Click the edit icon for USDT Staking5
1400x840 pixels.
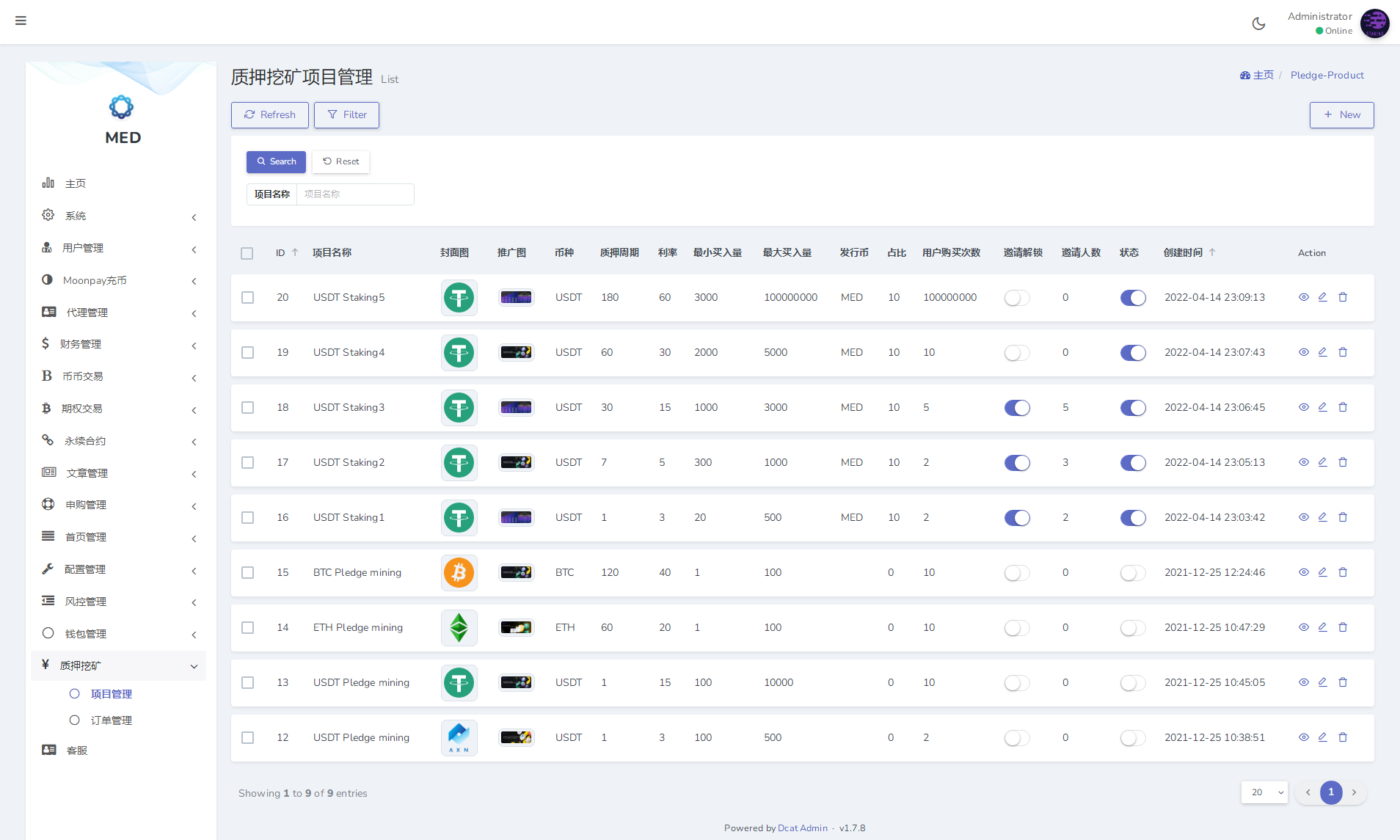pos(1322,297)
